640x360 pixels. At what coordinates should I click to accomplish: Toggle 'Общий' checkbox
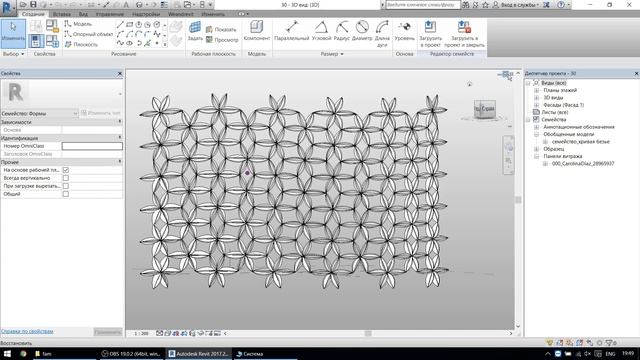point(66,194)
